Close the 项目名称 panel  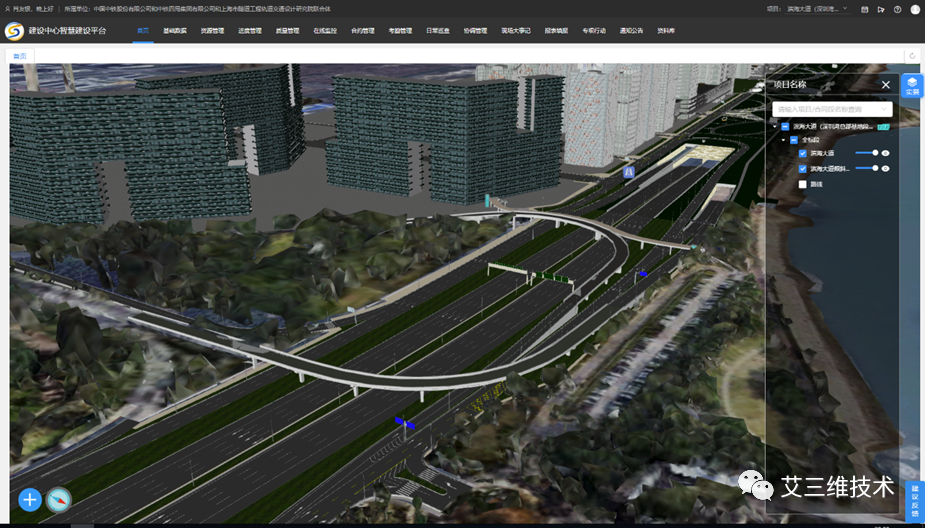pos(885,85)
